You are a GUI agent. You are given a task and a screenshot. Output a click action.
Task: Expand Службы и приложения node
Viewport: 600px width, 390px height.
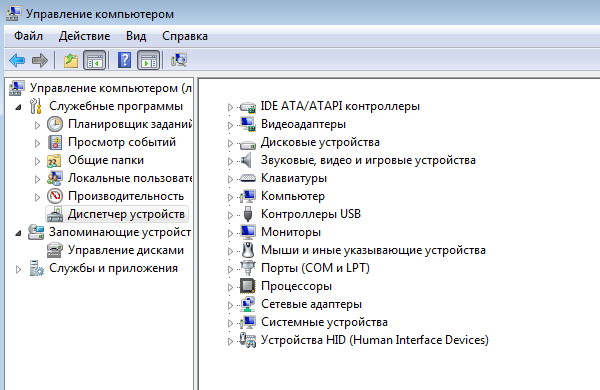(x=18, y=269)
